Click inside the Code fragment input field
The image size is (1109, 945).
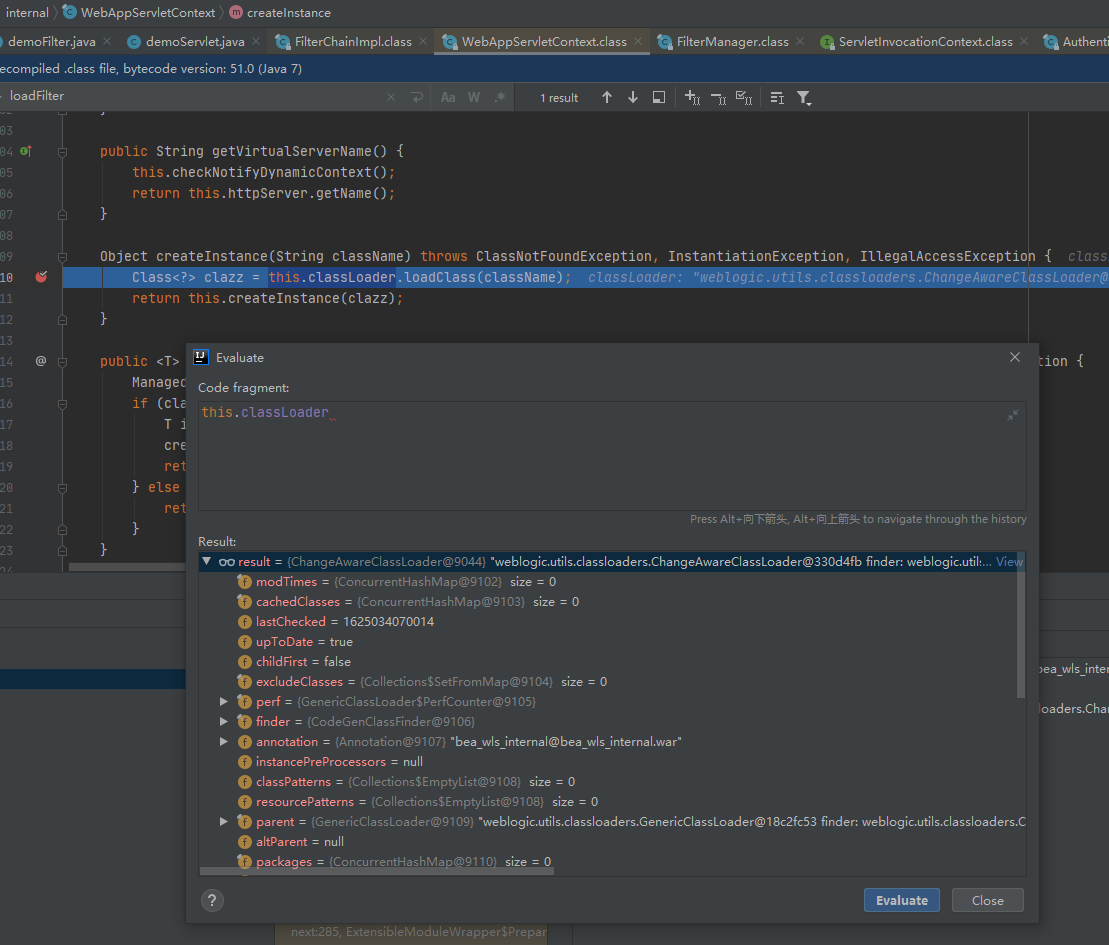click(600, 455)
